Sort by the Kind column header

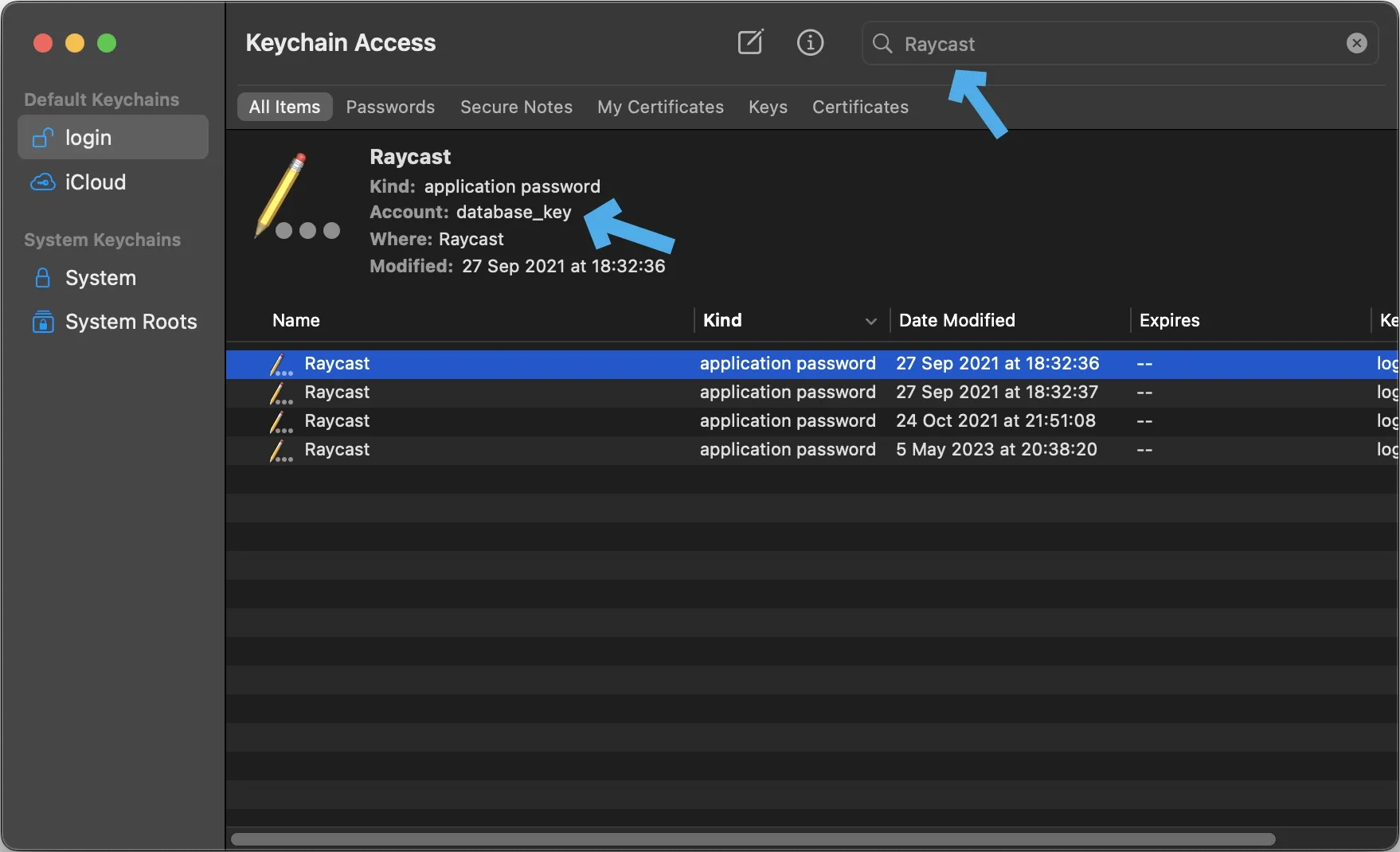722,320
